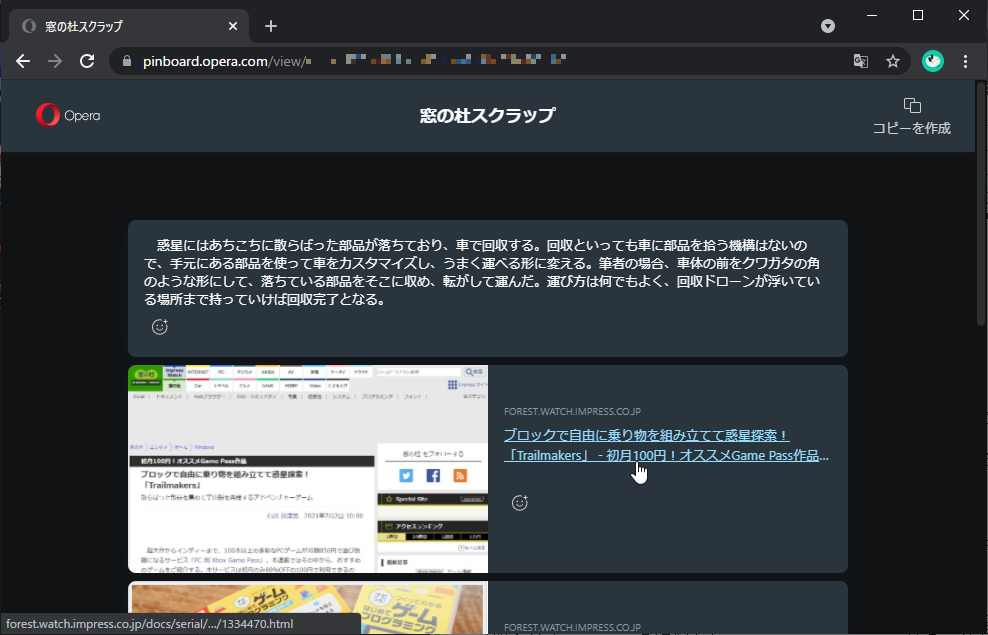Image resolution: width=988 pixels, height=635 pixels.
Task: Click the smiley reaction on the Trailmakers card
Action: (519, 502)
